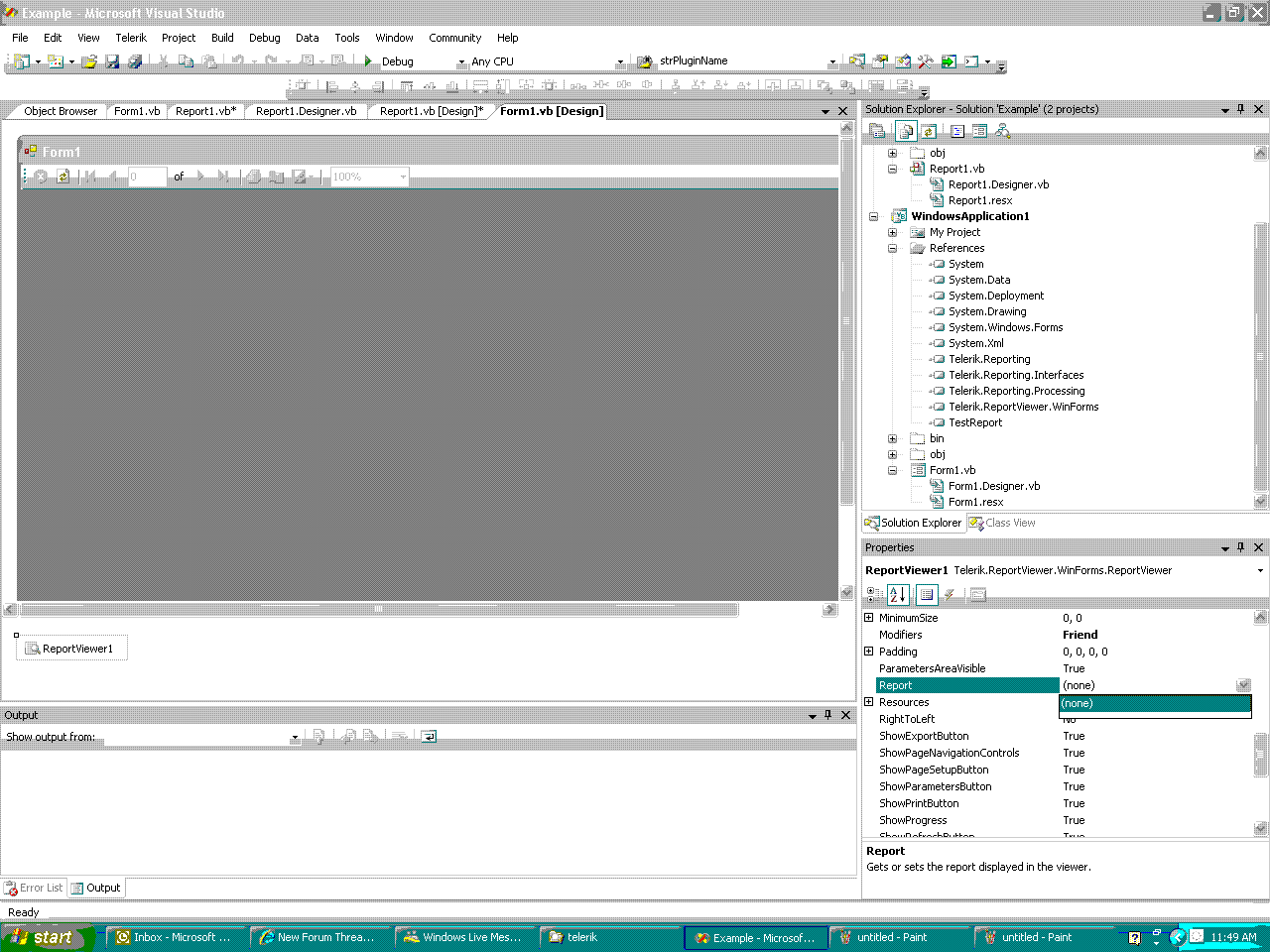Screen dimensions: 1270x952
Task: Click the Open File toolbar icon
Action: [89, 61]
